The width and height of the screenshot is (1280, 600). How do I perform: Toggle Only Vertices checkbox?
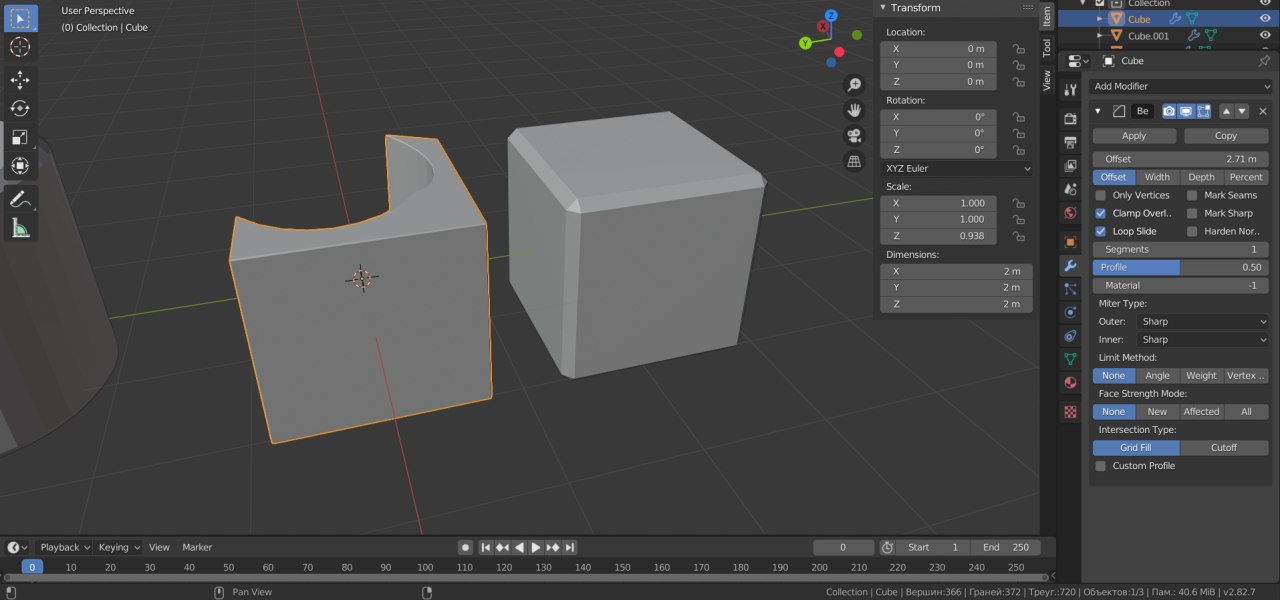tap(1101, 195)
